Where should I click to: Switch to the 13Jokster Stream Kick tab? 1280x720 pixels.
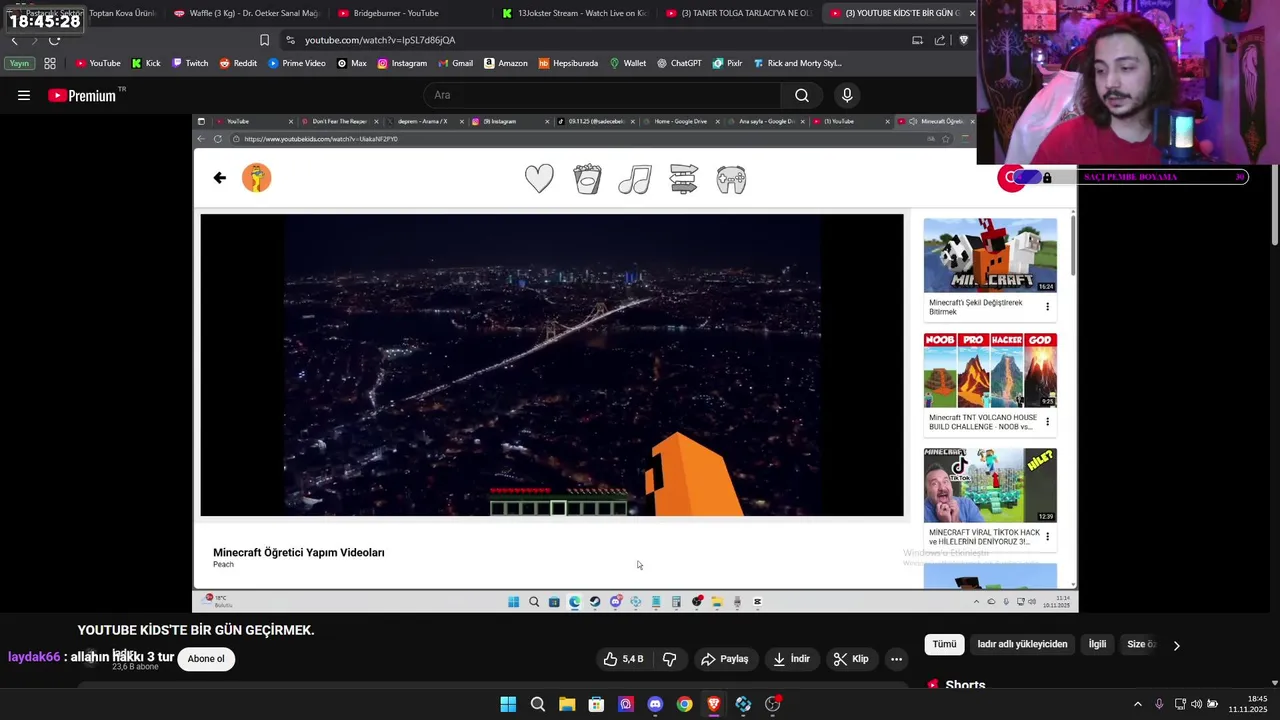pyautogui.click(x=575, y=13)
